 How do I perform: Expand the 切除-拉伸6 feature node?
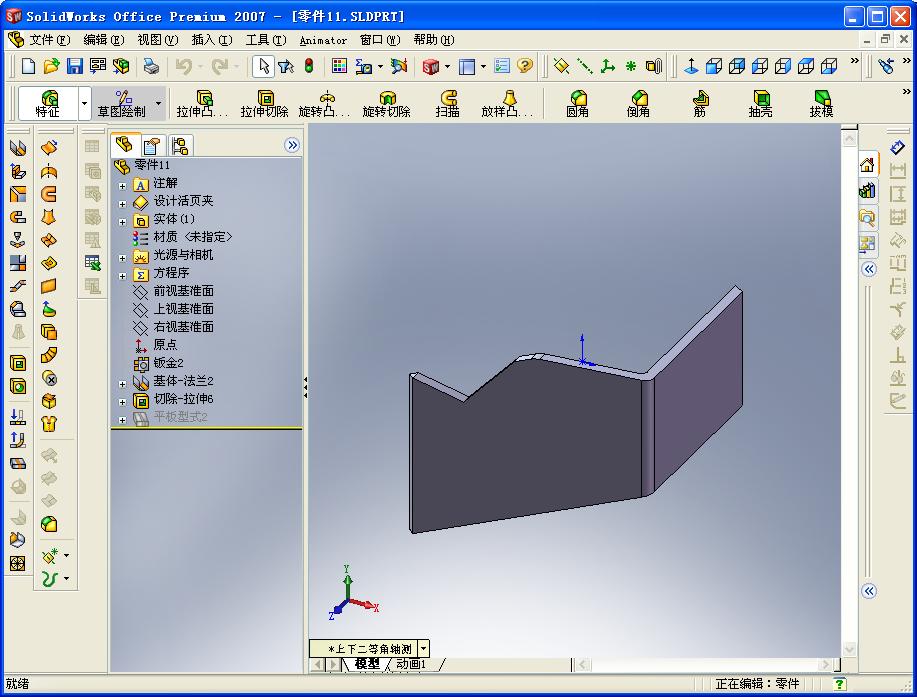click(122, 402)
